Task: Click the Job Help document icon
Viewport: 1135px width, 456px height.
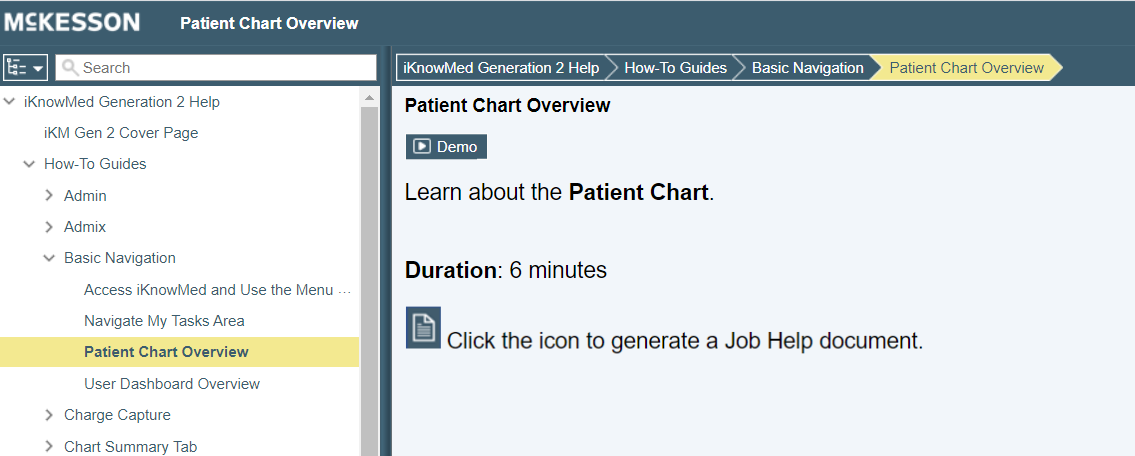Action: click(x=423, y=328)
